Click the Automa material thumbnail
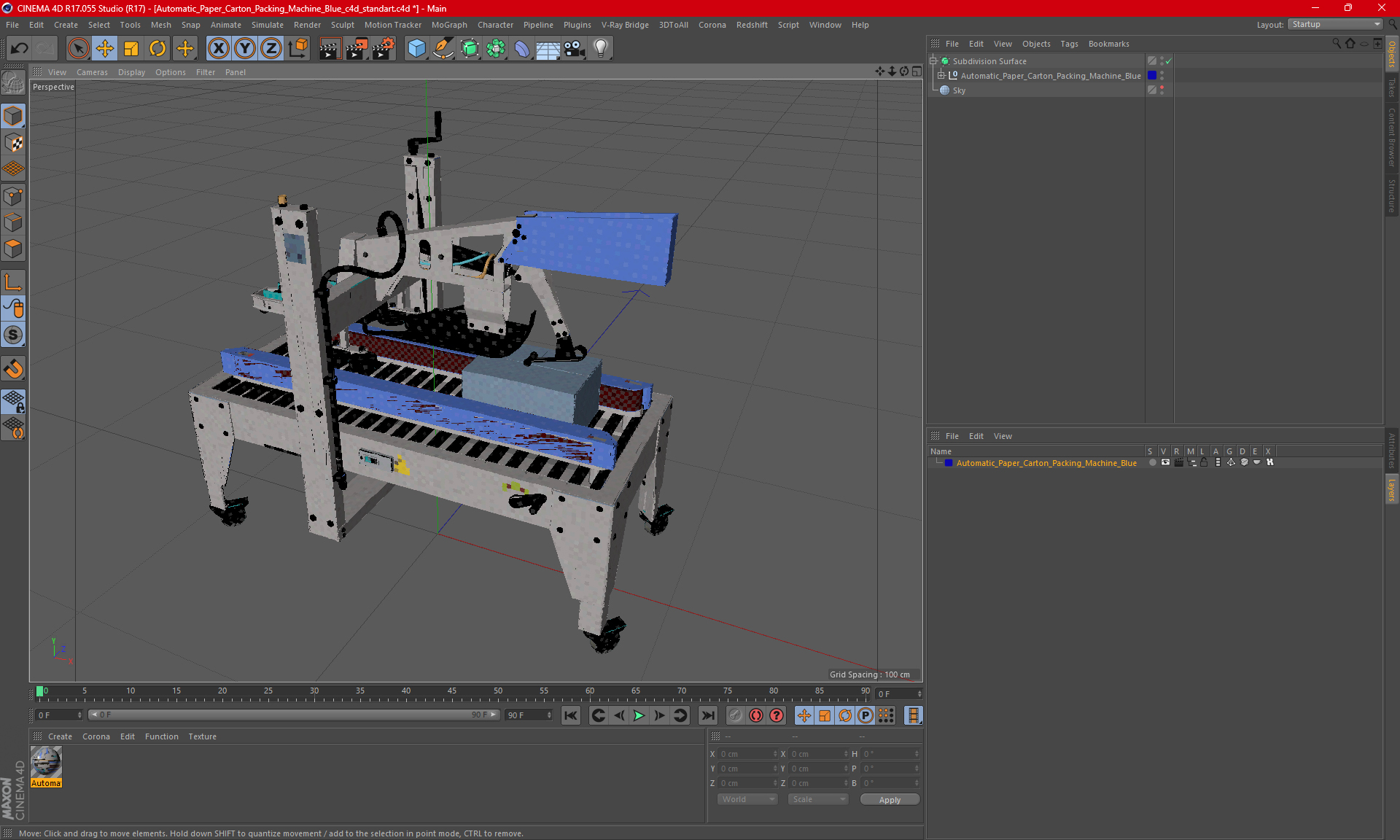 click(x=46, y=763)
